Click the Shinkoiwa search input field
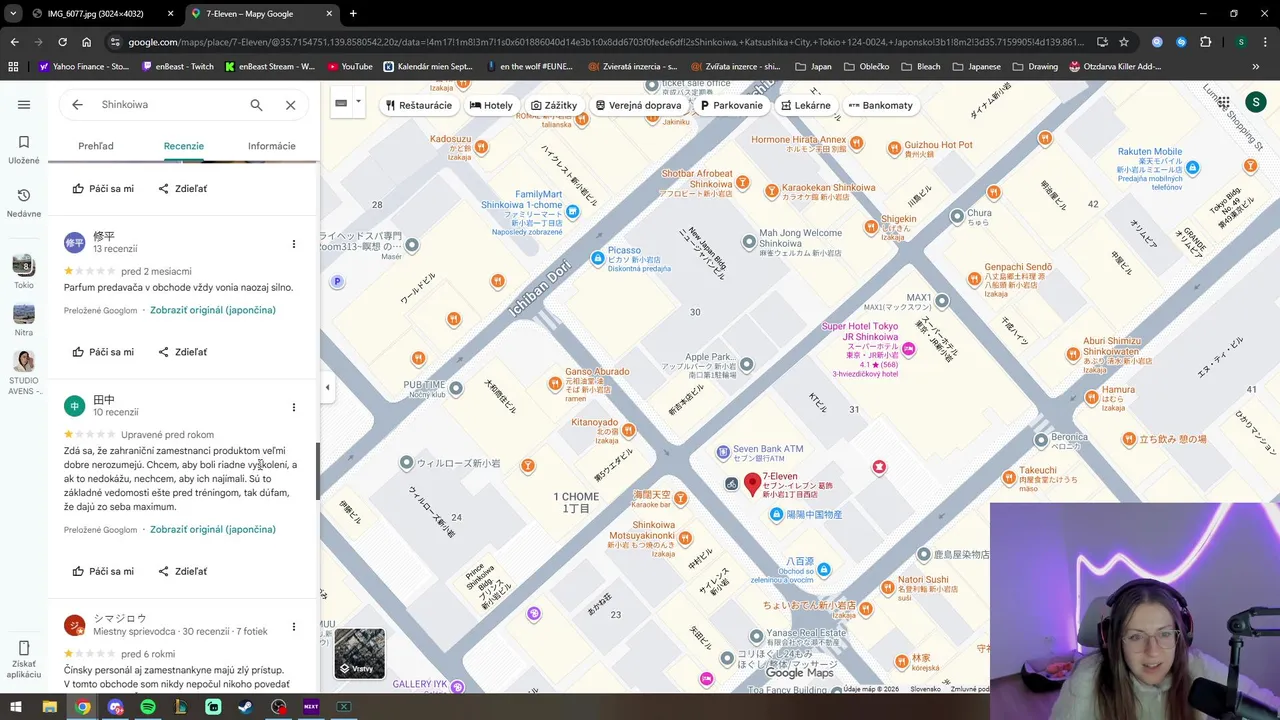The image size is (1280, 720). click(x=170, y=105)
